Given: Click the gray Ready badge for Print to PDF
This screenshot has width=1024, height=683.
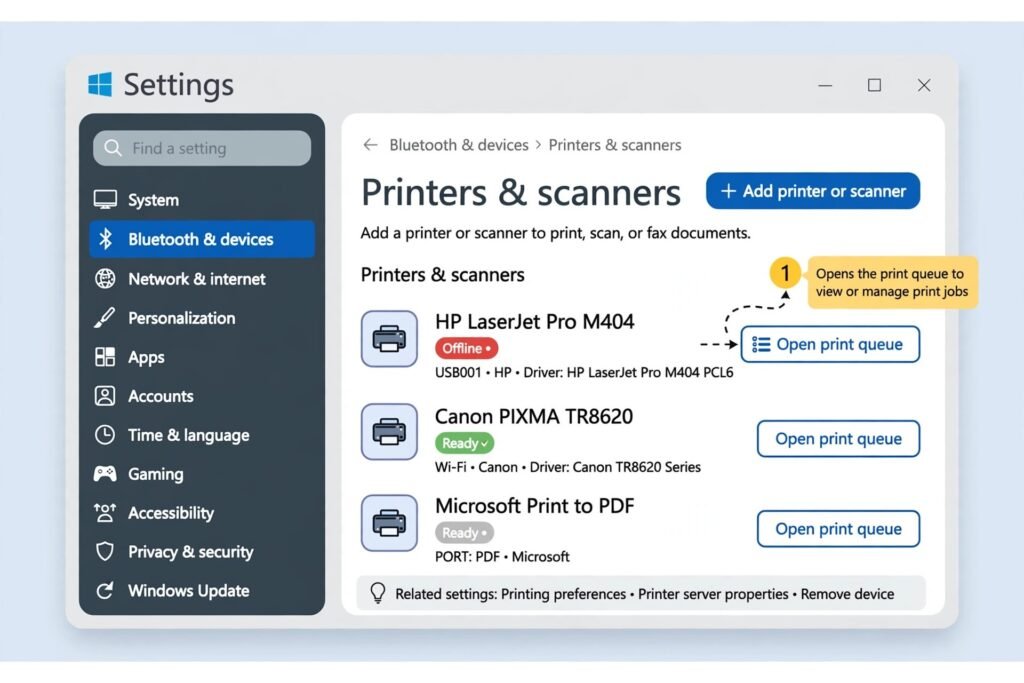Looking at the screenshot, I should [464, 533].
